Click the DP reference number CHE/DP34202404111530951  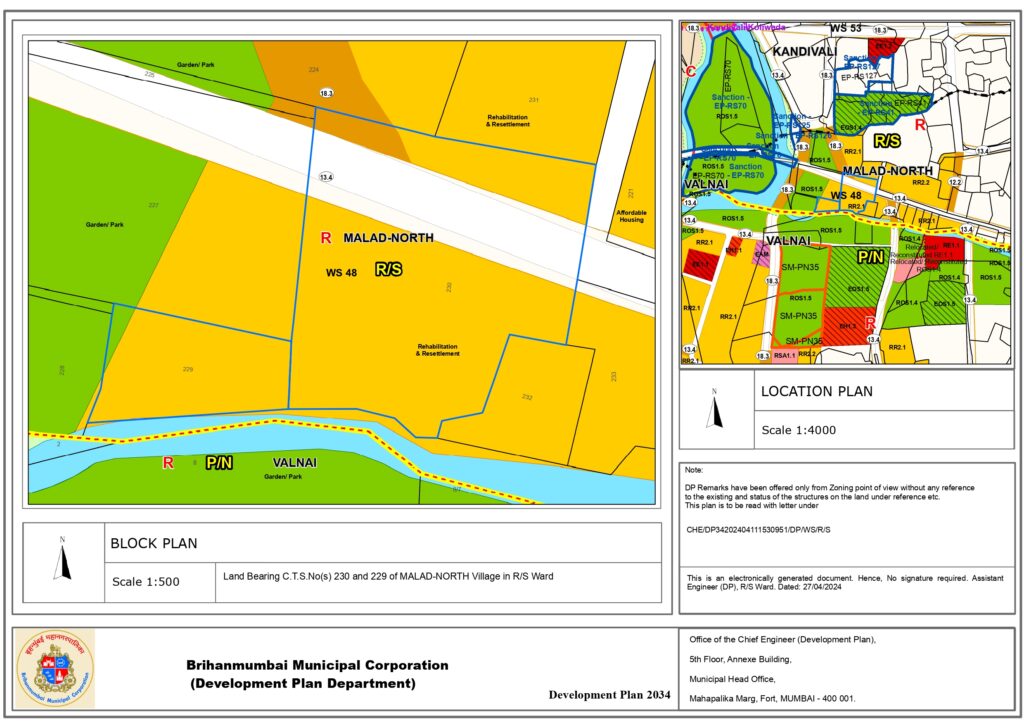click(x=759, y=528)
